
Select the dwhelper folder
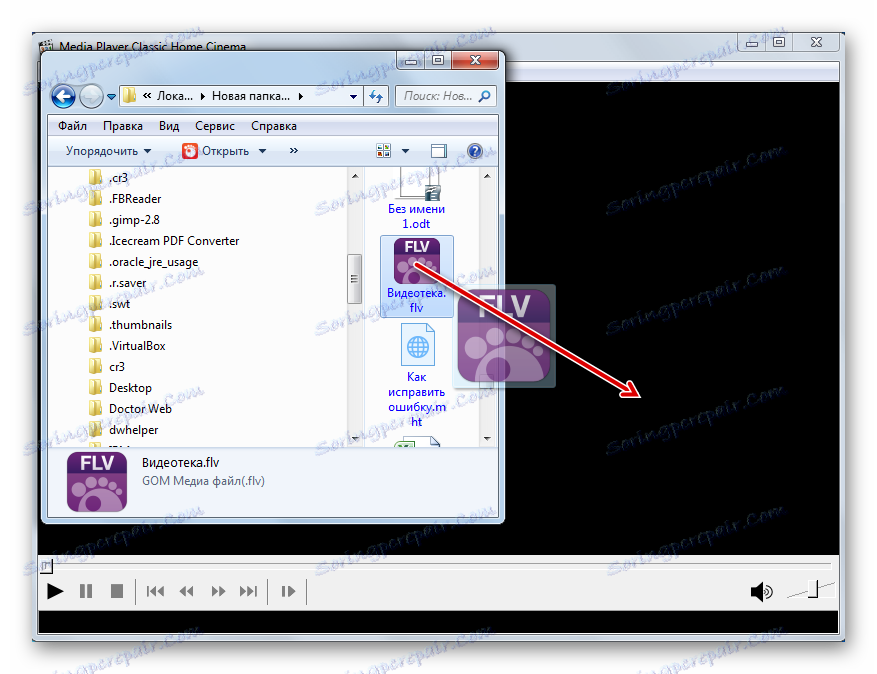pos(133,430)
